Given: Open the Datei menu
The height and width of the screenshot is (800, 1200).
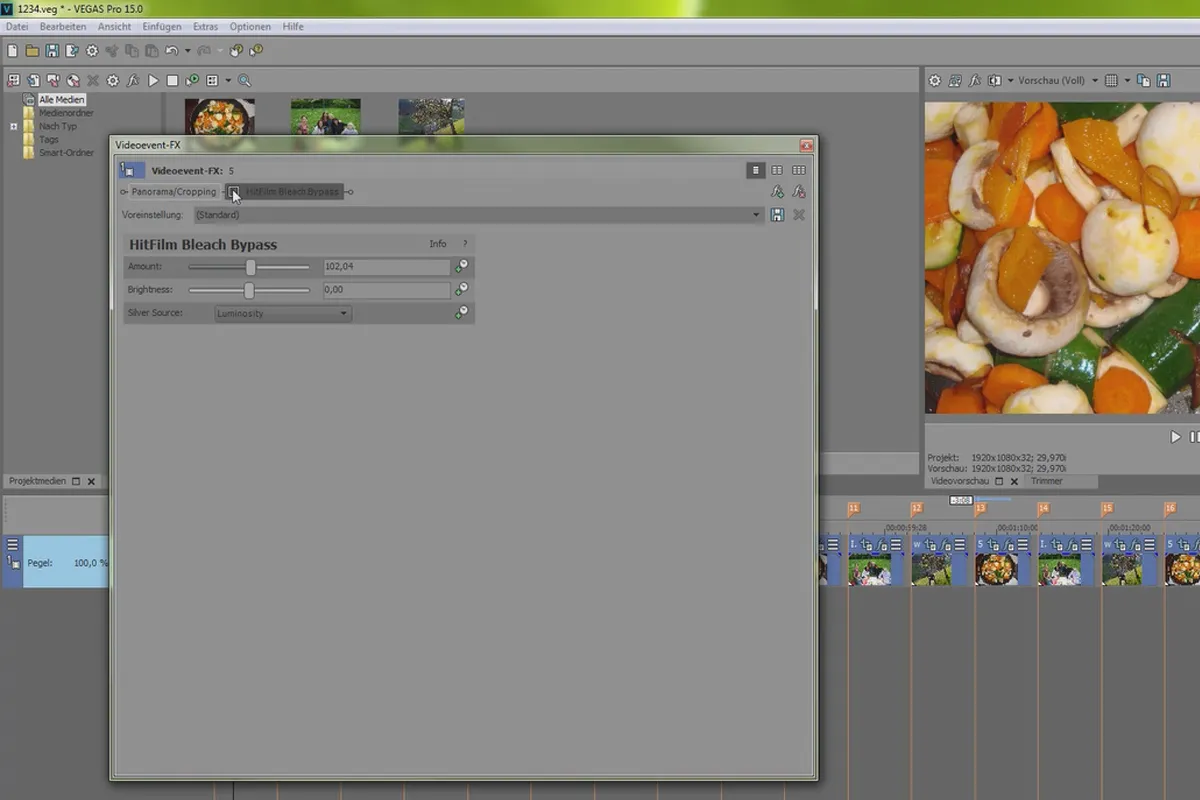Looking at the screenshot, I should (17, 26).
